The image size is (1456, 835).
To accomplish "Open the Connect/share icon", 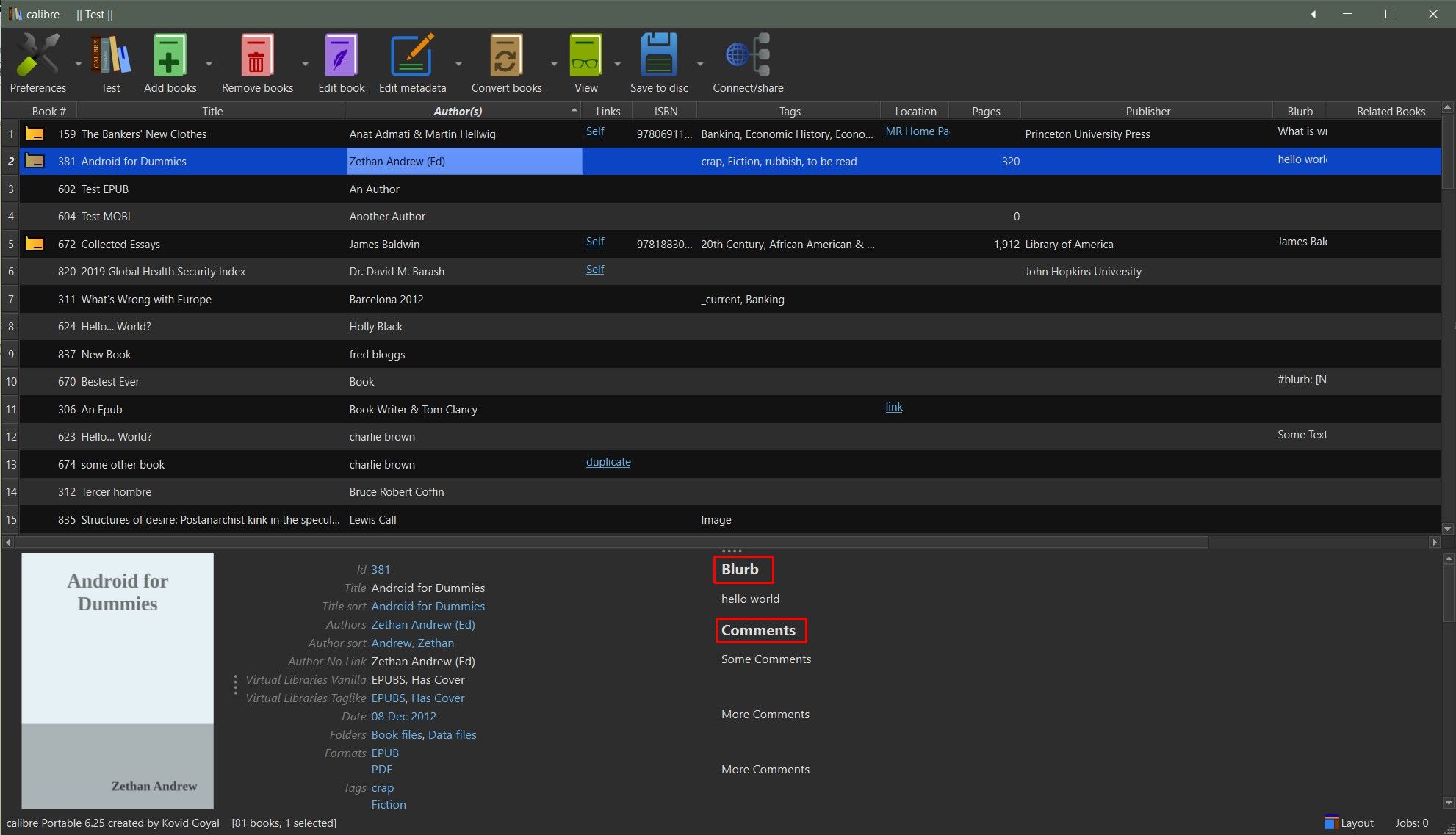I will click(x=747, y=56).
